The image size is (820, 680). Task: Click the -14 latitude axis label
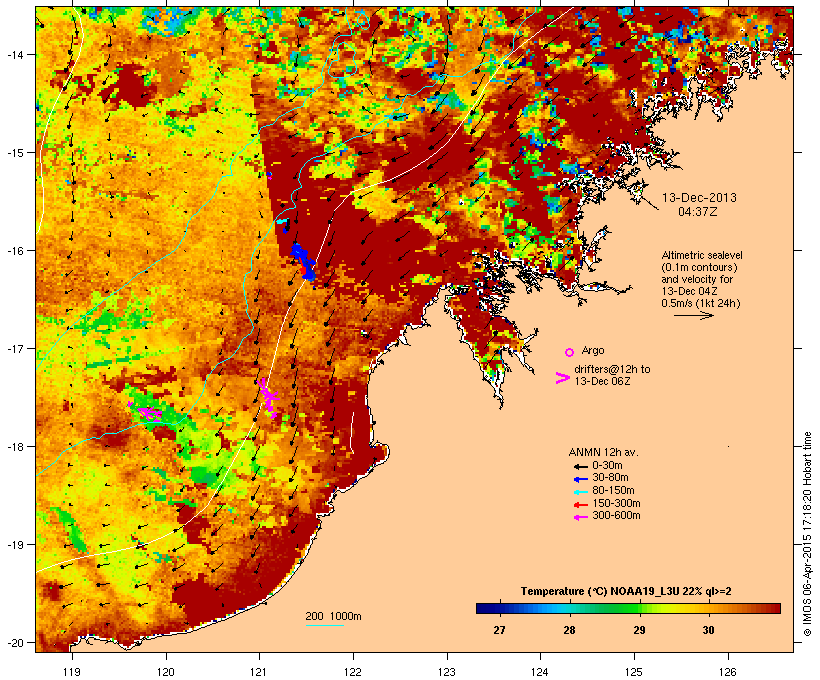15,54
